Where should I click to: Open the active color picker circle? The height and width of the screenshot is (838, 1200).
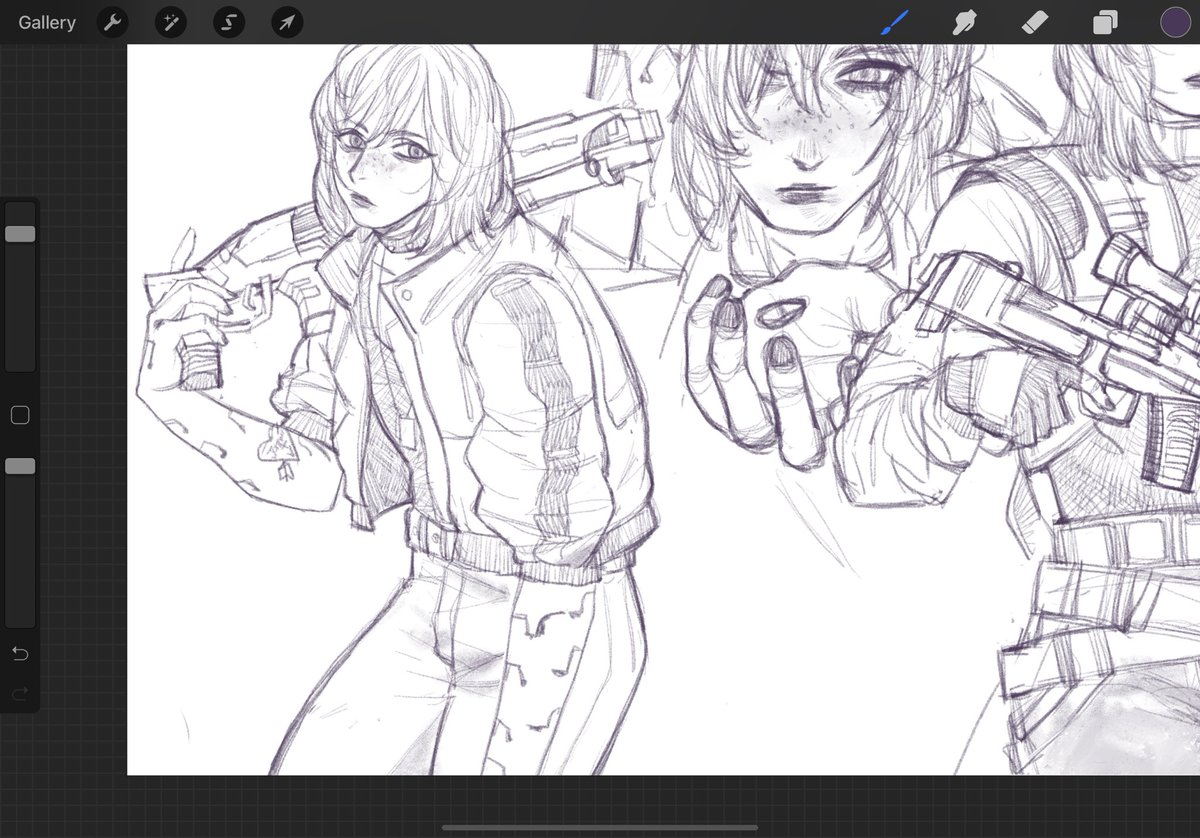point(1175,22)
